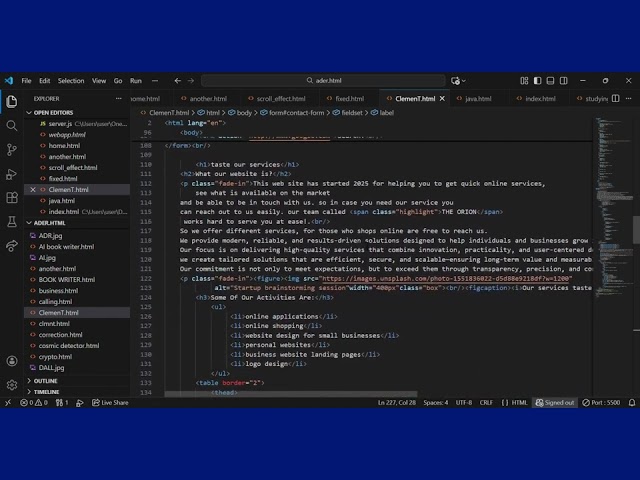Viewport: 640px width, 480px height.
Task: Click the editor horizontal scrollbar
Action: (291, 394)
